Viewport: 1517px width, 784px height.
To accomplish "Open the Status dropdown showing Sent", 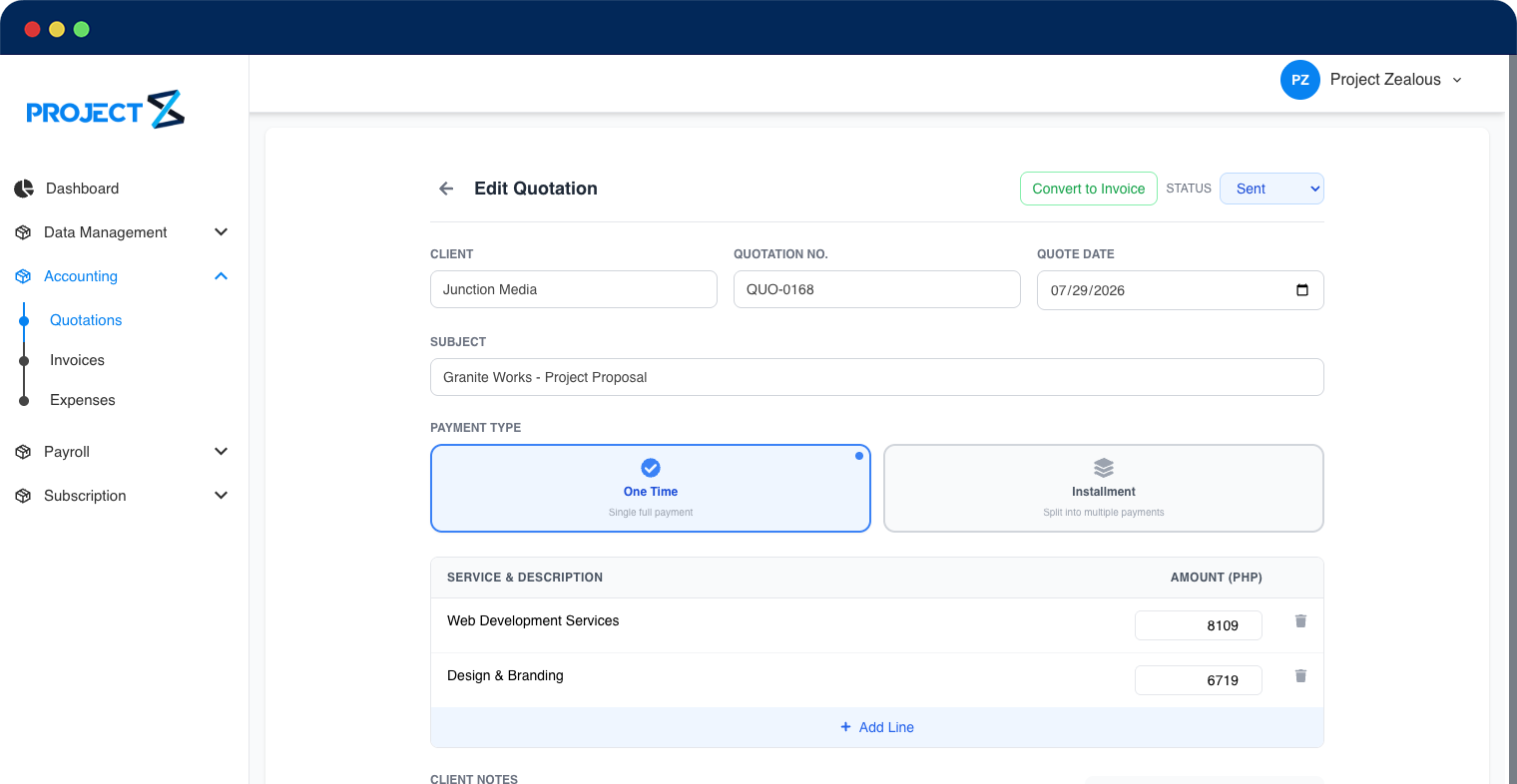I will [x=1271, y=189].
